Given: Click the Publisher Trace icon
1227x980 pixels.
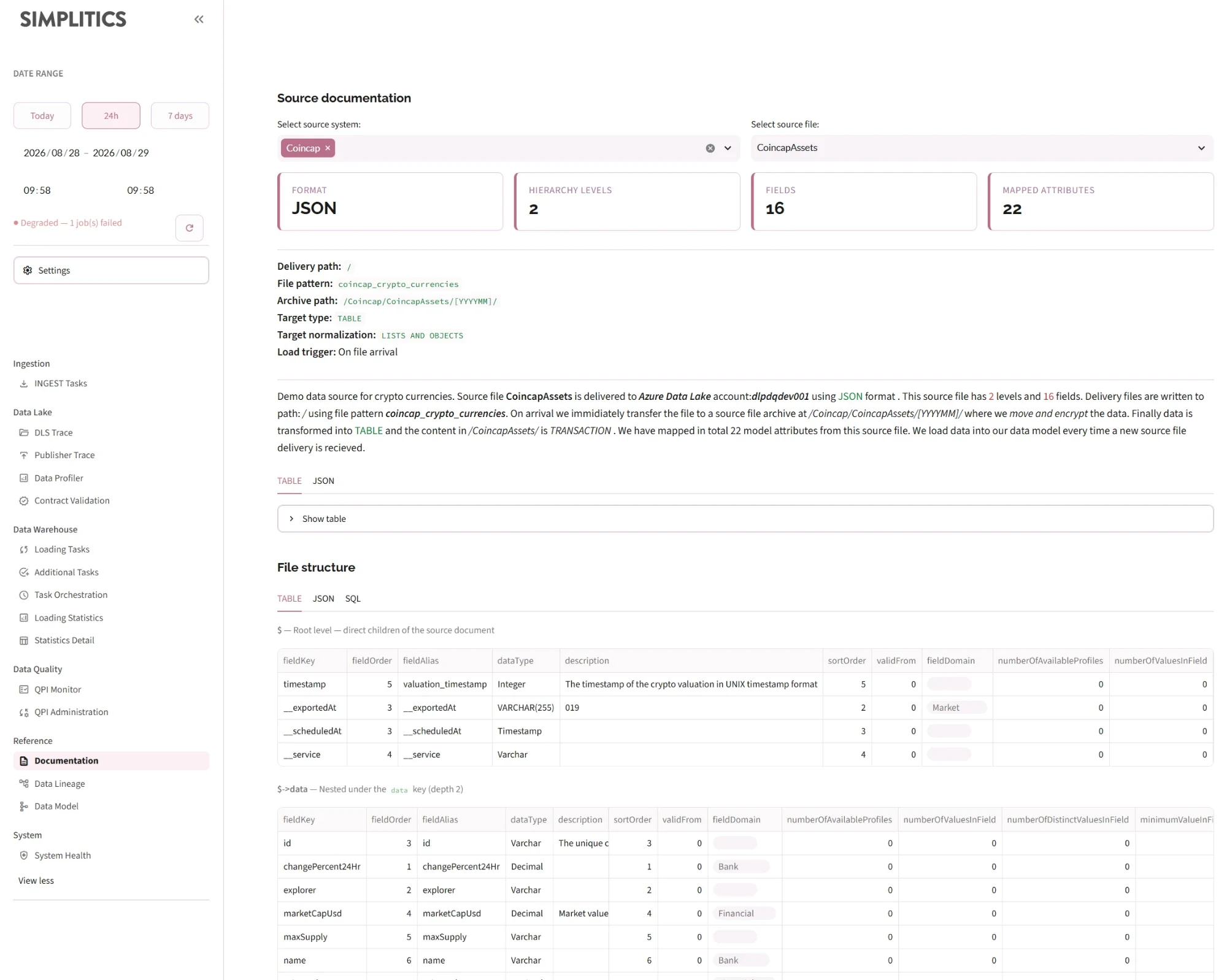Looking at the screenshot, I should [x=24, y=455].
